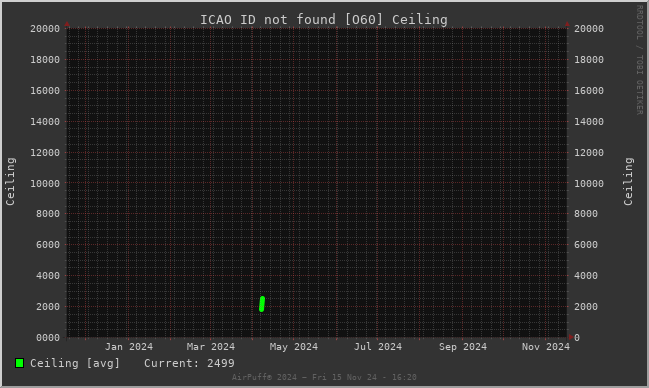Click the 'Ceiling [avg]' legend label
Screen dimensions: 649x388
click(75, 363)
